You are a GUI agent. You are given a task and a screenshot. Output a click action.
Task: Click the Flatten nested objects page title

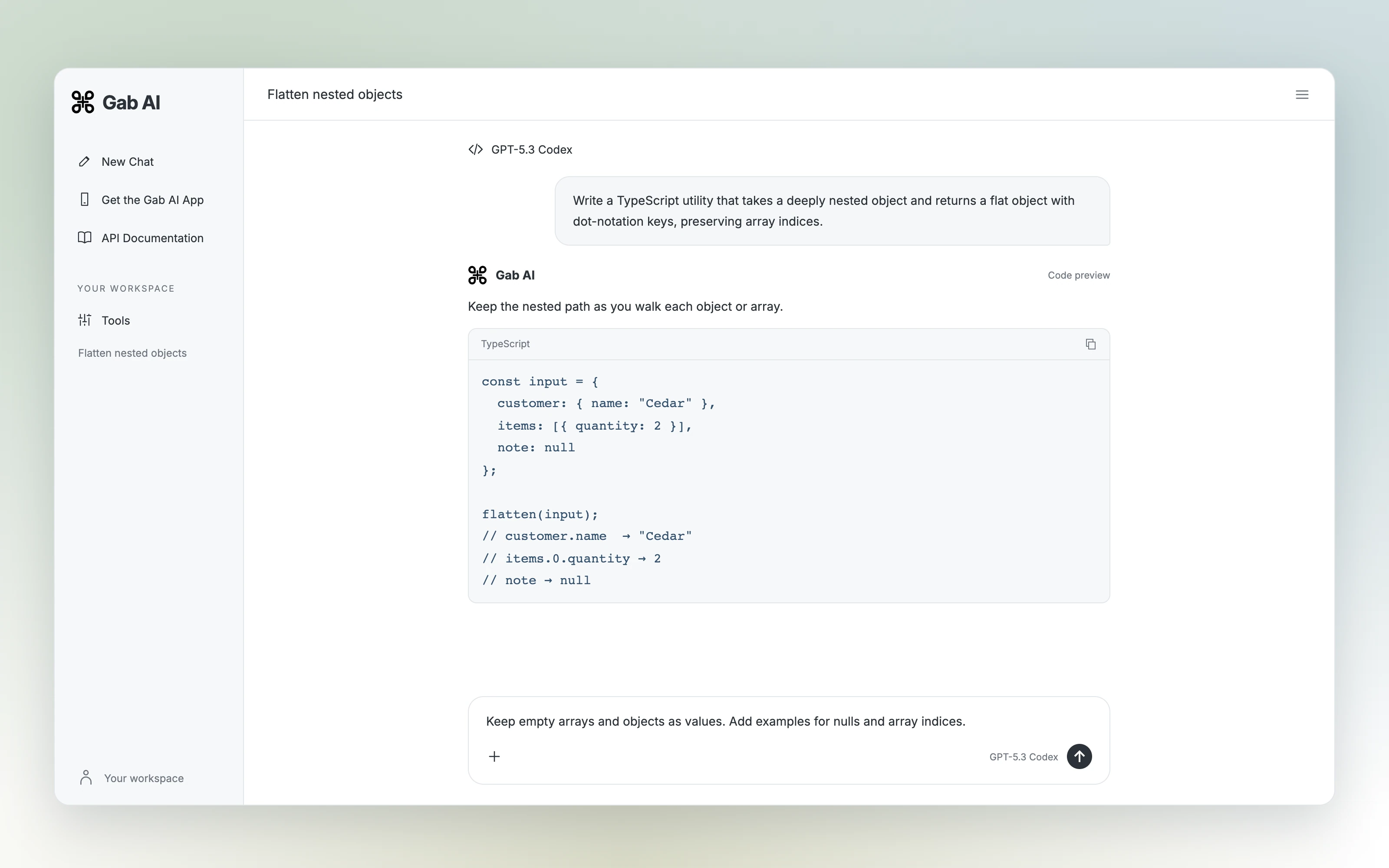(x=335, y=95)
